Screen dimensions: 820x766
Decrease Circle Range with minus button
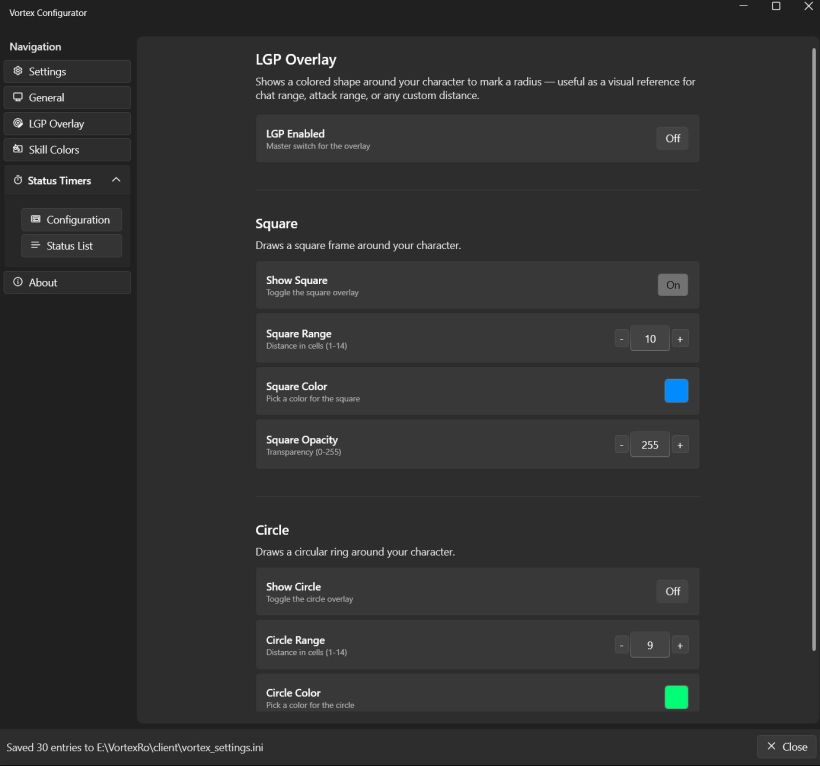click(x=621, y=645)
